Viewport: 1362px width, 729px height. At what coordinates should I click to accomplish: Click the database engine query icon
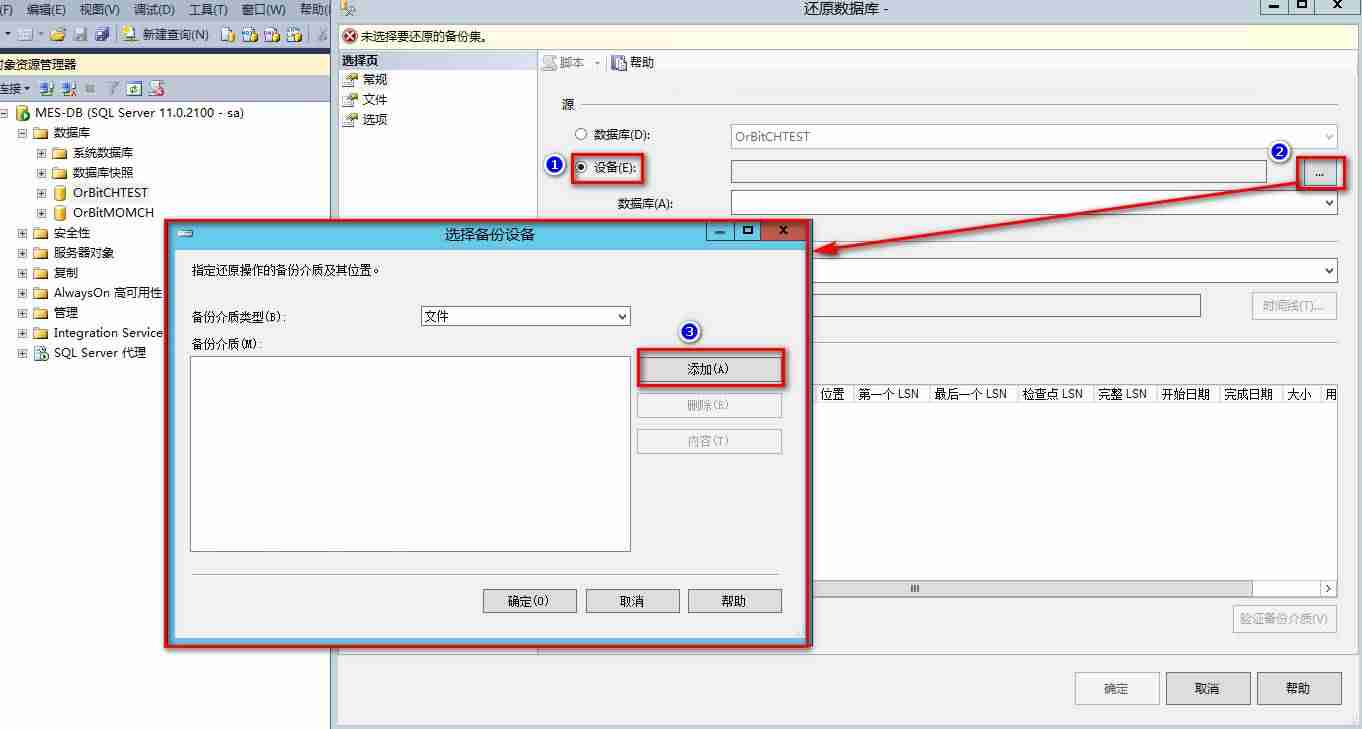(228, 34)
